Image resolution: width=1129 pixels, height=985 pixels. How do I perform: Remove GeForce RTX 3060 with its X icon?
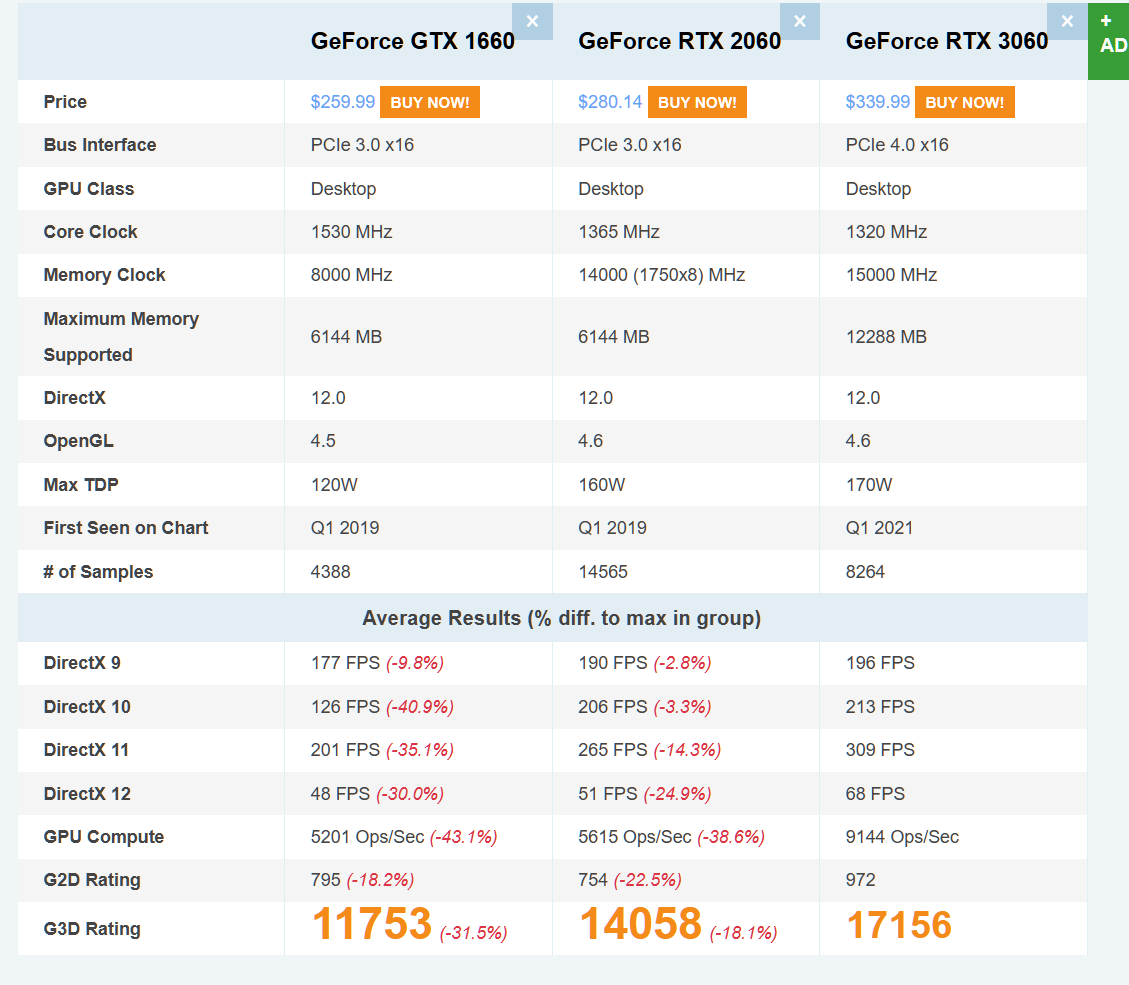(x=1067, y=22)
